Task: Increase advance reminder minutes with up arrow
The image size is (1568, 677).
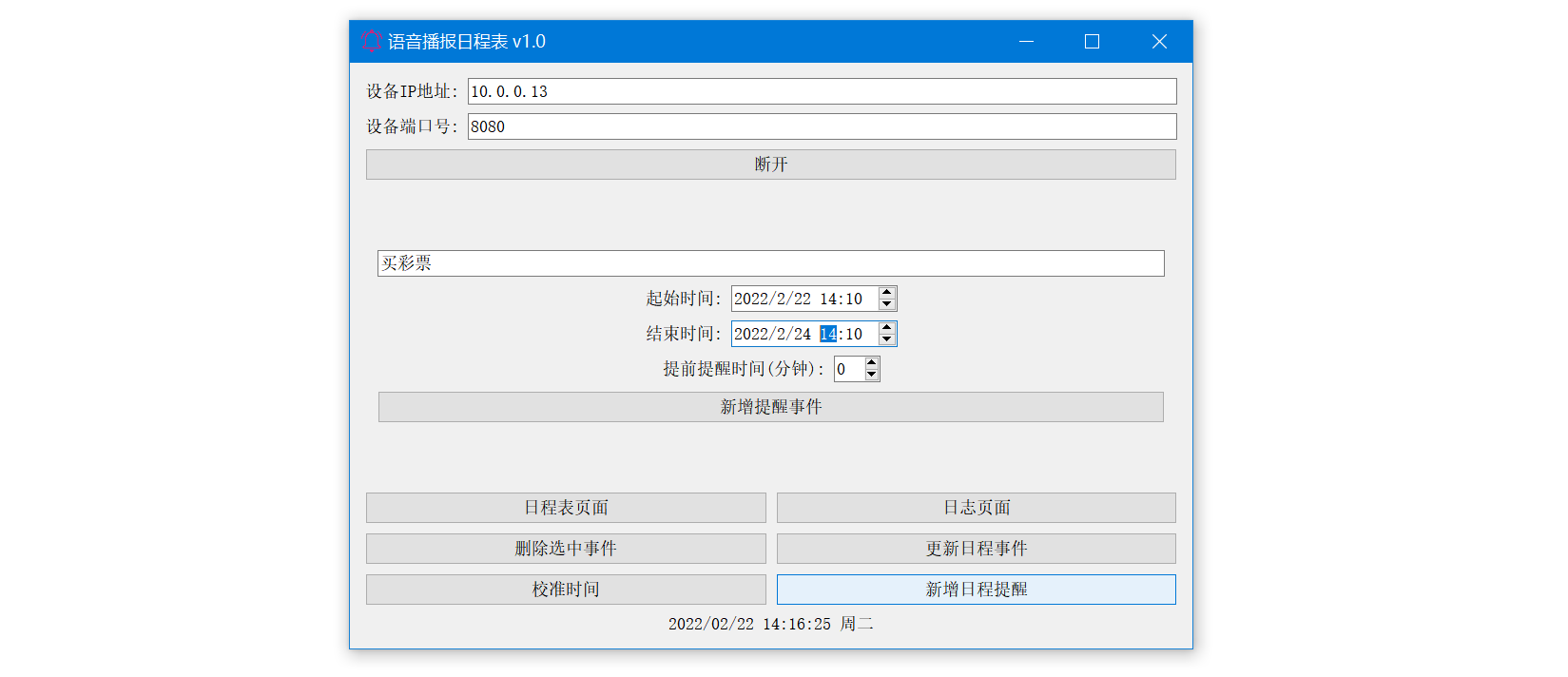Action: coord(871,363)
